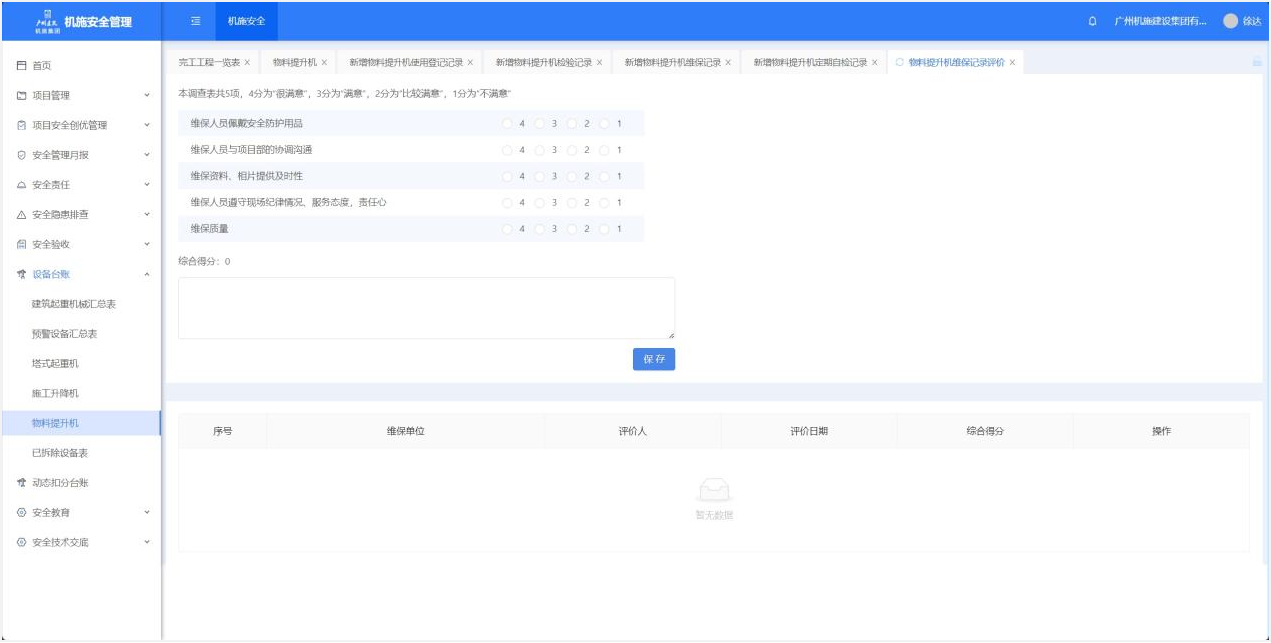Click the user avatar icon
1271x643 pixels.
(1230, 21)
